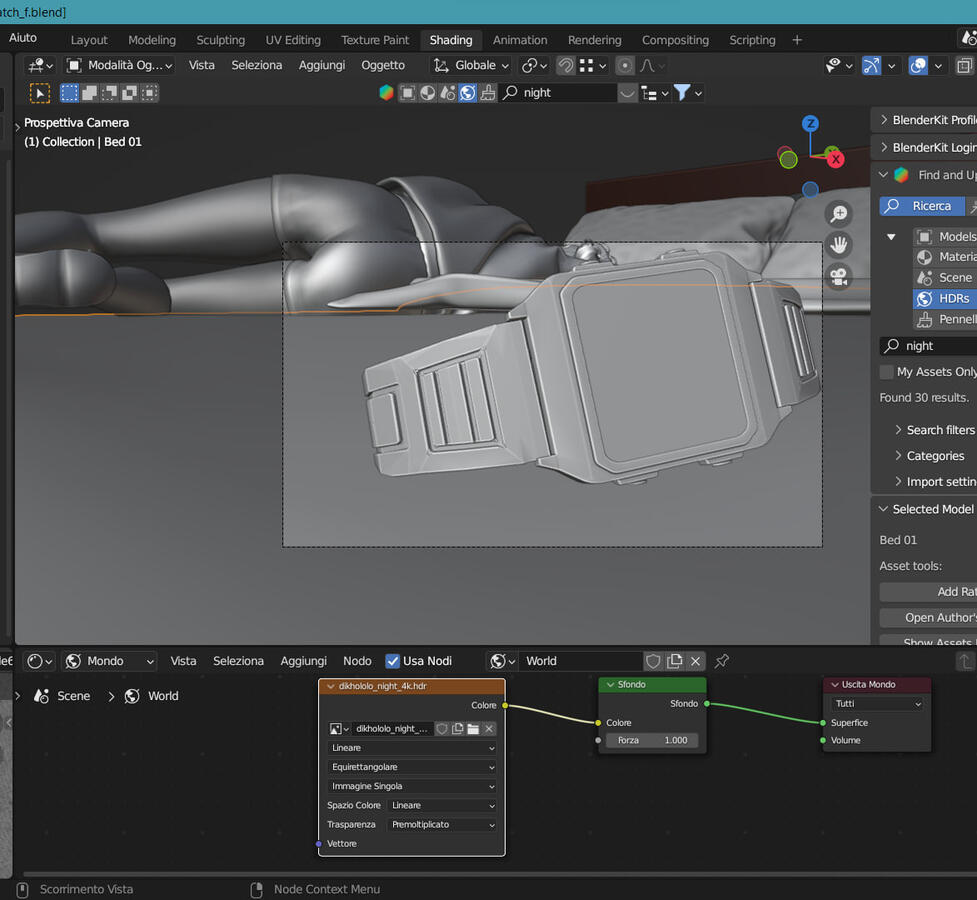Click the pan hand icon in viewport
977x900 pixels.
(x=839, y=245)
